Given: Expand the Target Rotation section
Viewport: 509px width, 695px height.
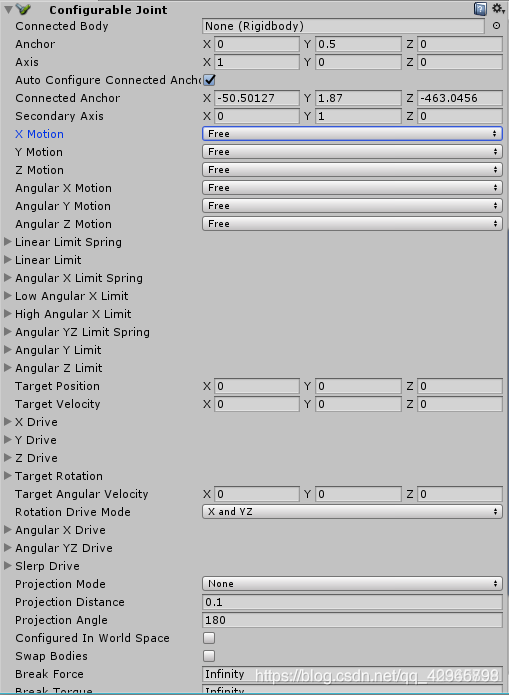Looking at the screenshot, I should (8, 476).
